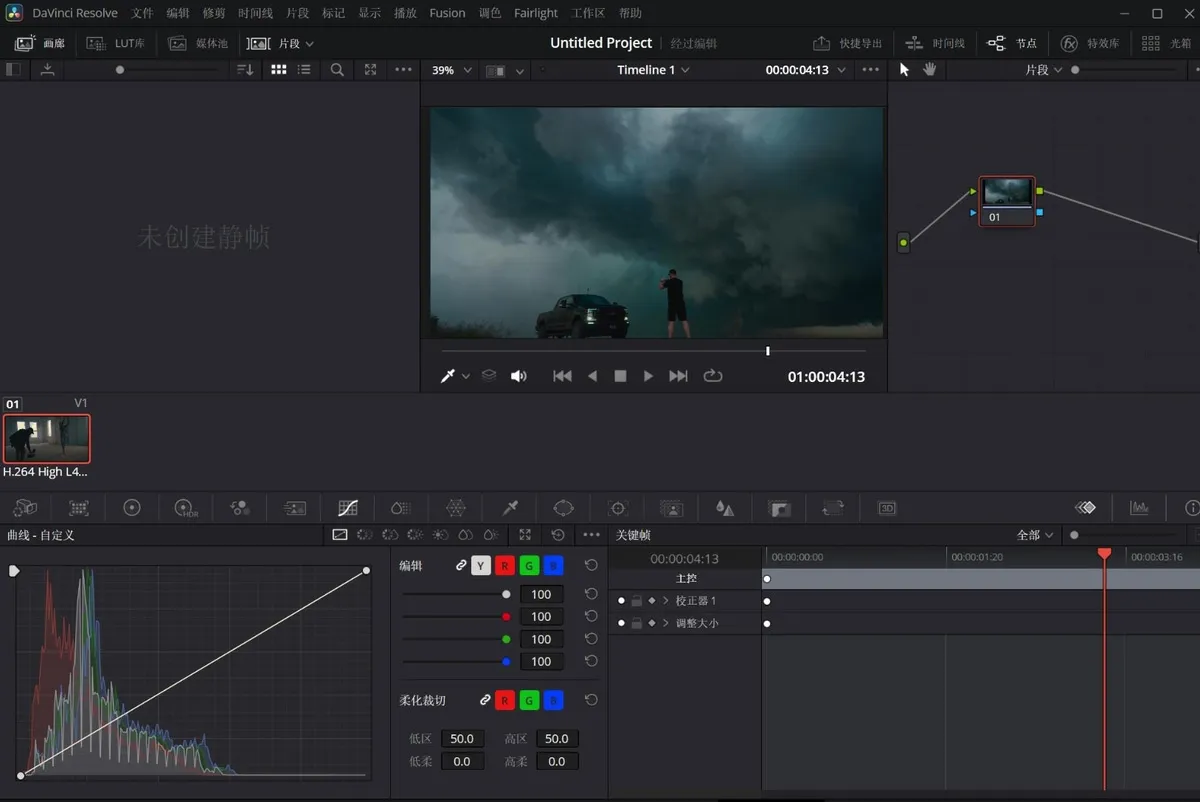The height and width of the screenshot is (802, 1200).
Task: Open the 39% viewer zoom dropdown
Action: [451, 70]
